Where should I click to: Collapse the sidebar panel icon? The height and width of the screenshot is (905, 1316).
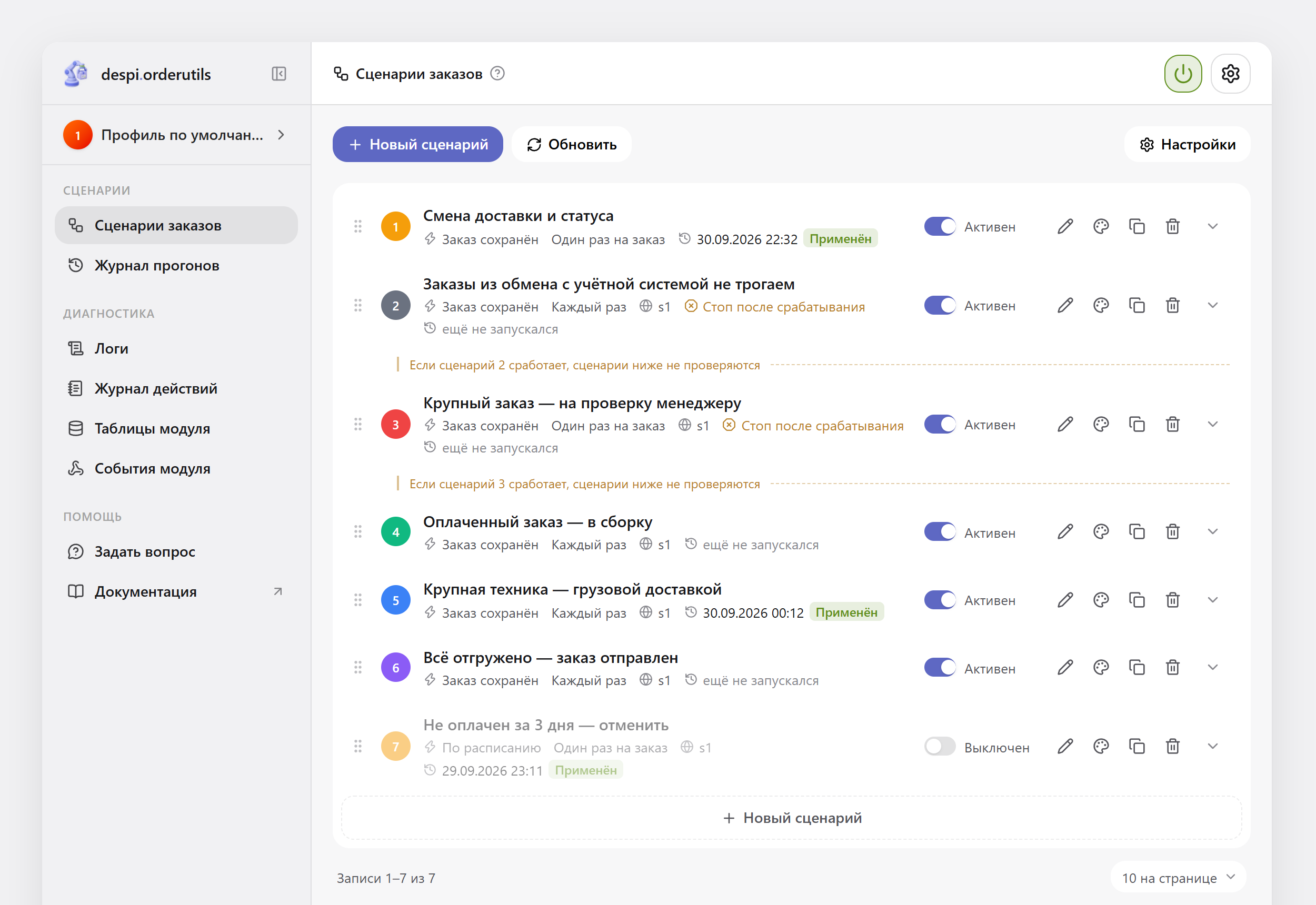point(278,74)
